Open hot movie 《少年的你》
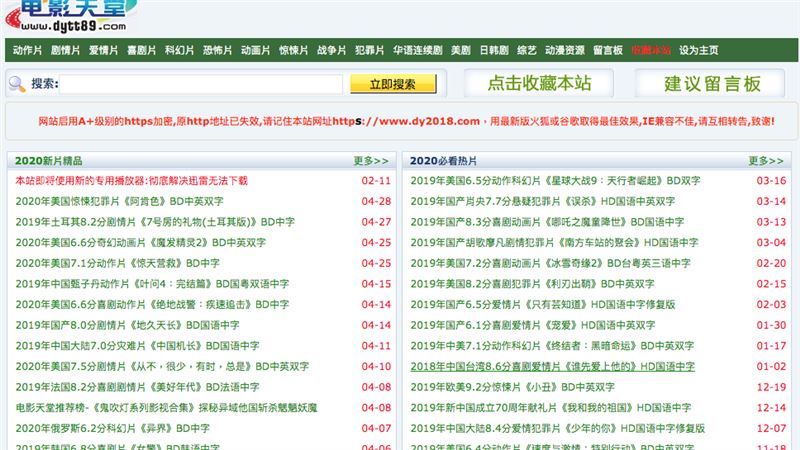This screenshot has height=450, width=800. coord(557,429)
